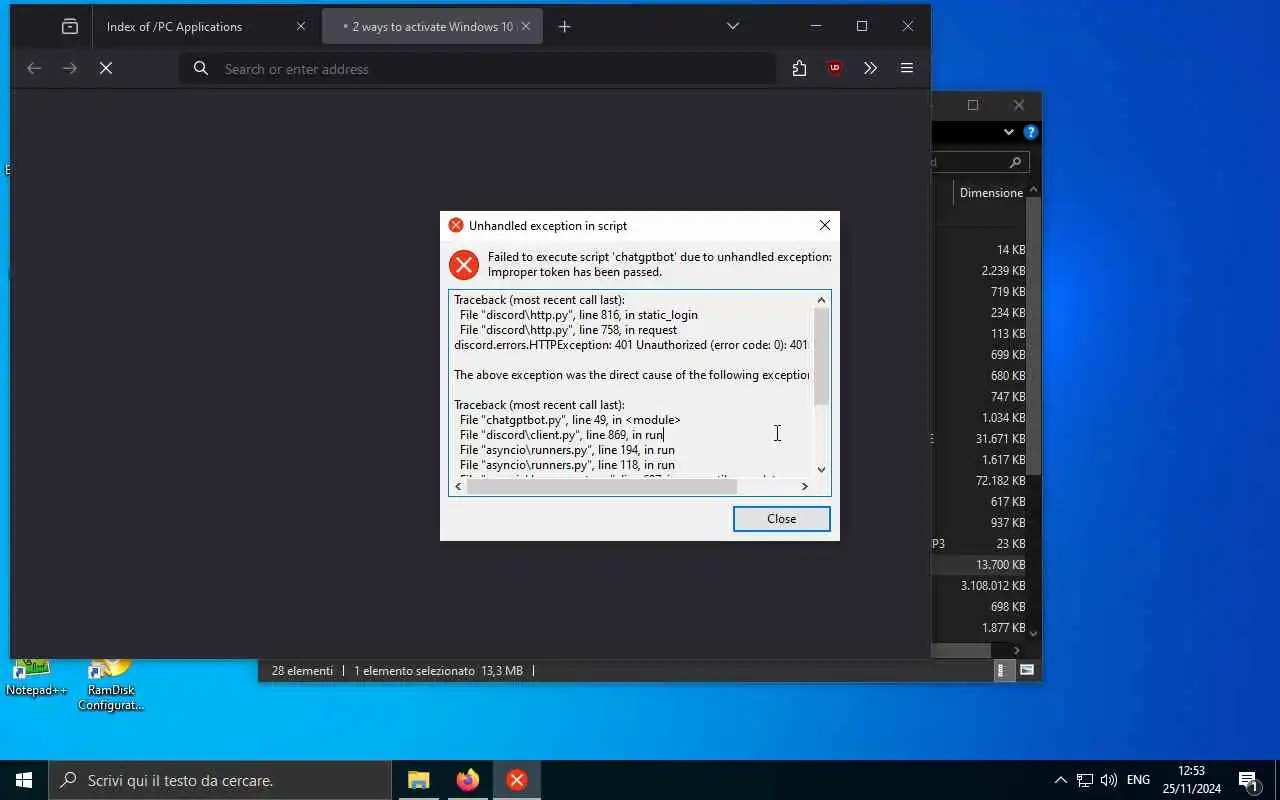Open the Windows Start menu
The image size is (1280, 800).
pyautogui.click(x=24, y=780)
